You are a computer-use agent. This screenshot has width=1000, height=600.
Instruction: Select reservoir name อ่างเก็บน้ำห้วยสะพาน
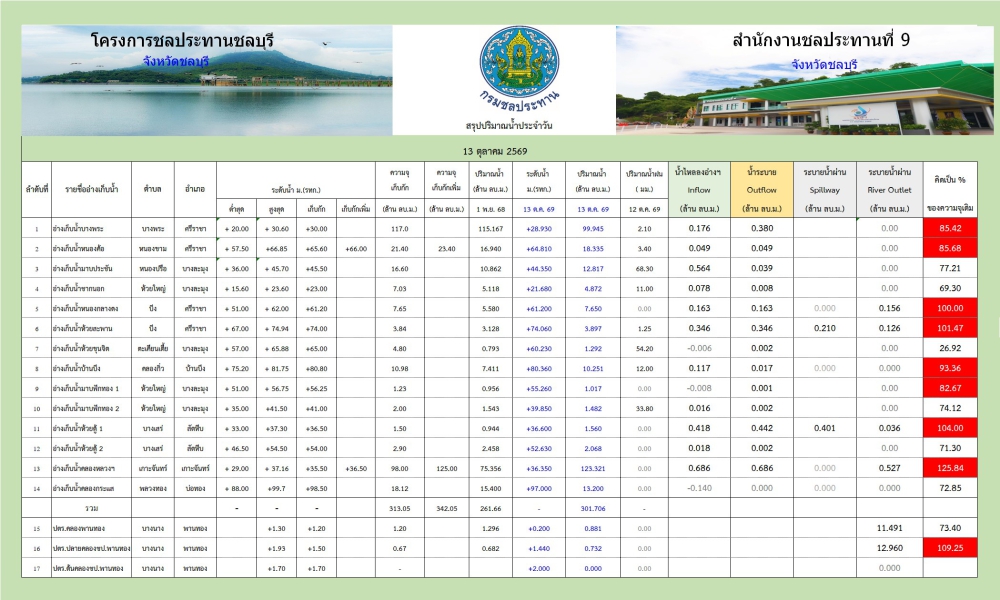point(82,328)
